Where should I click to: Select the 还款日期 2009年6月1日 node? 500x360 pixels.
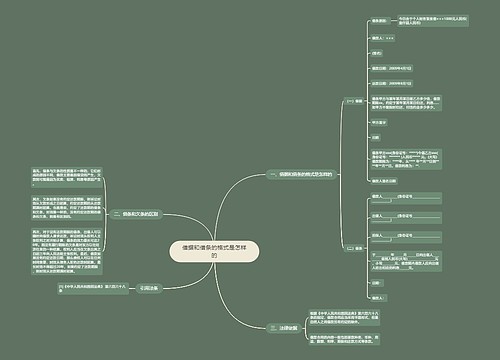[391, 83]
